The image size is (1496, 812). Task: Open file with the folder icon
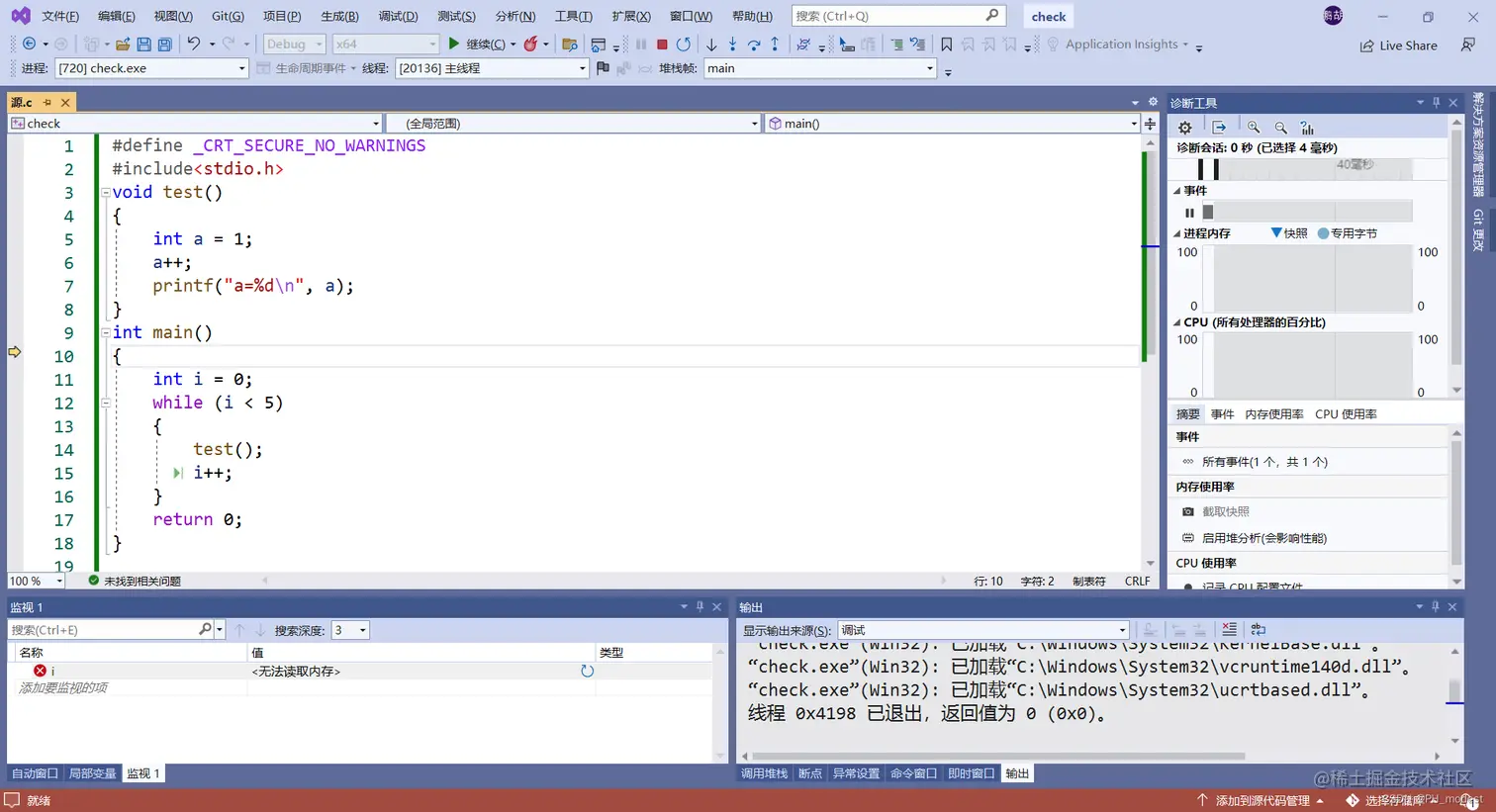(123, 44)
